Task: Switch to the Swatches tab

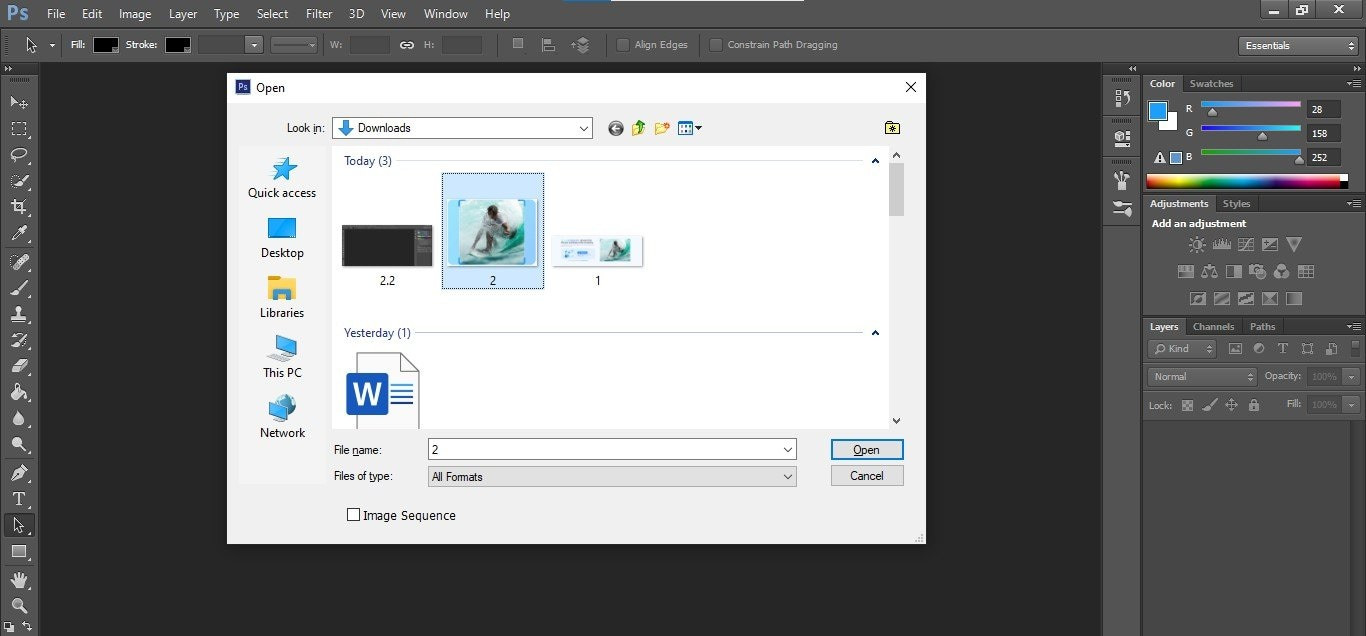Action: (x=1211, y=84)
